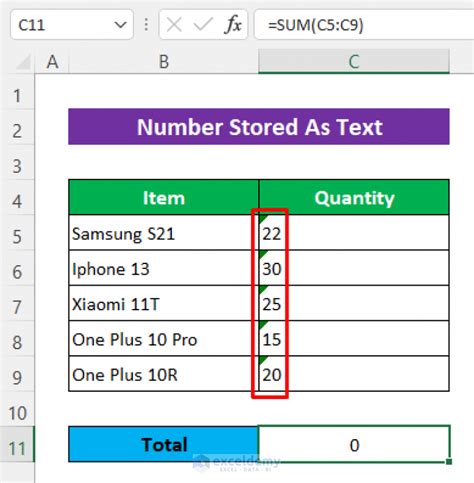Click the 'Quantity' header cell

[354, 197]
